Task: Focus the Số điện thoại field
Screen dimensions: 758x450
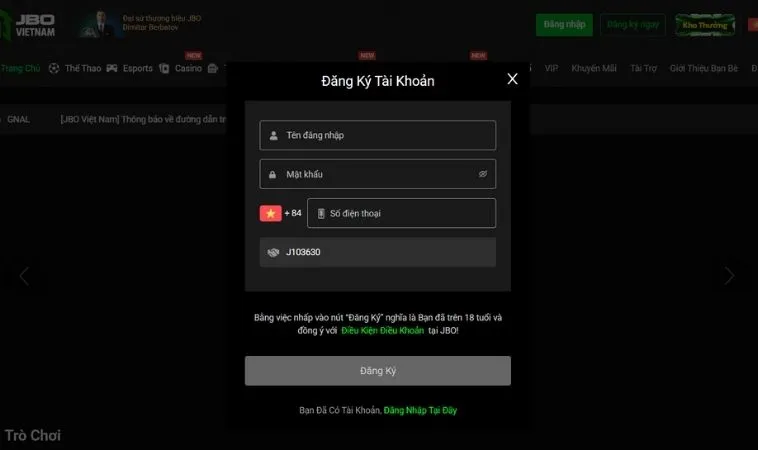Action: (x=401, y=213)
